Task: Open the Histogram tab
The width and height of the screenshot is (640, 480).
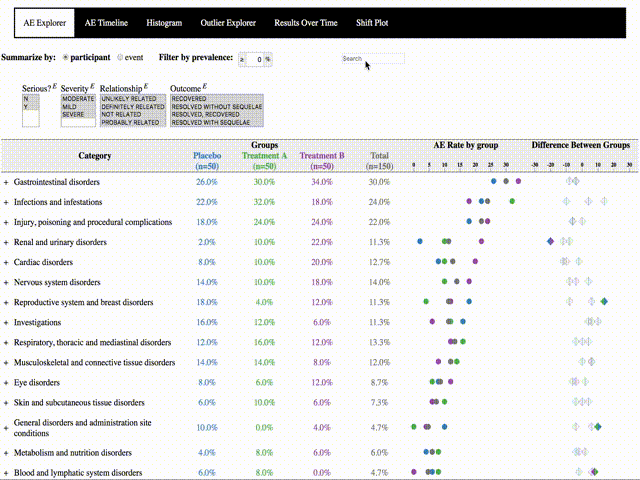Action: [164, 23]
